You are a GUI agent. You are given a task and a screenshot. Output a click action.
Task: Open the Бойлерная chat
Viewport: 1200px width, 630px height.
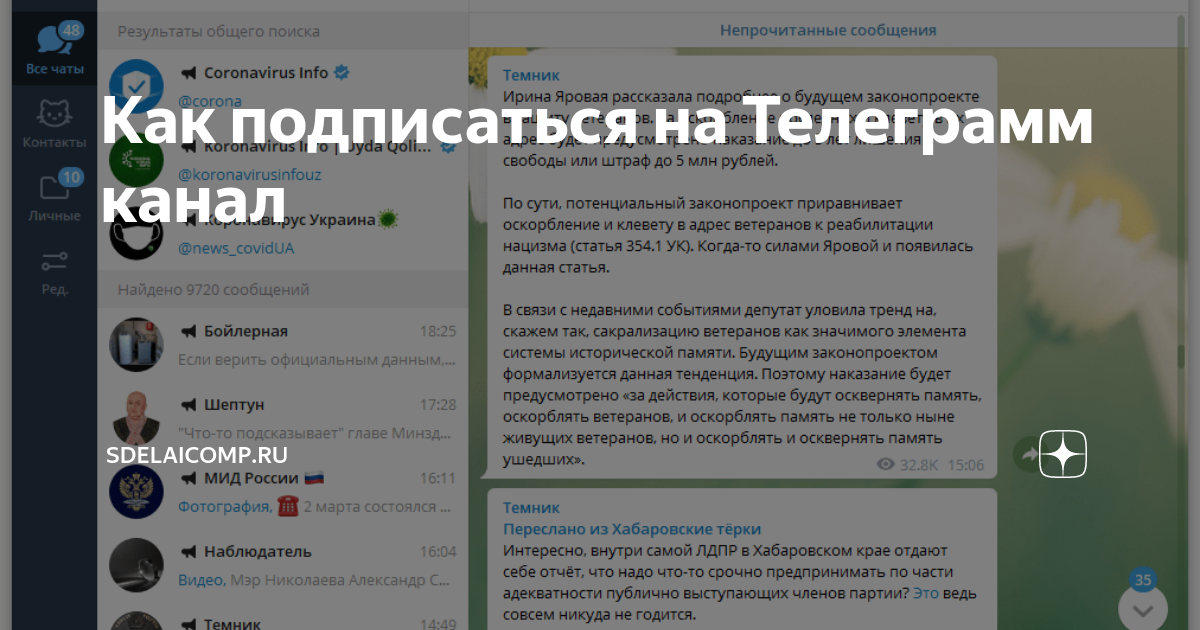click(x=283, y=345)
